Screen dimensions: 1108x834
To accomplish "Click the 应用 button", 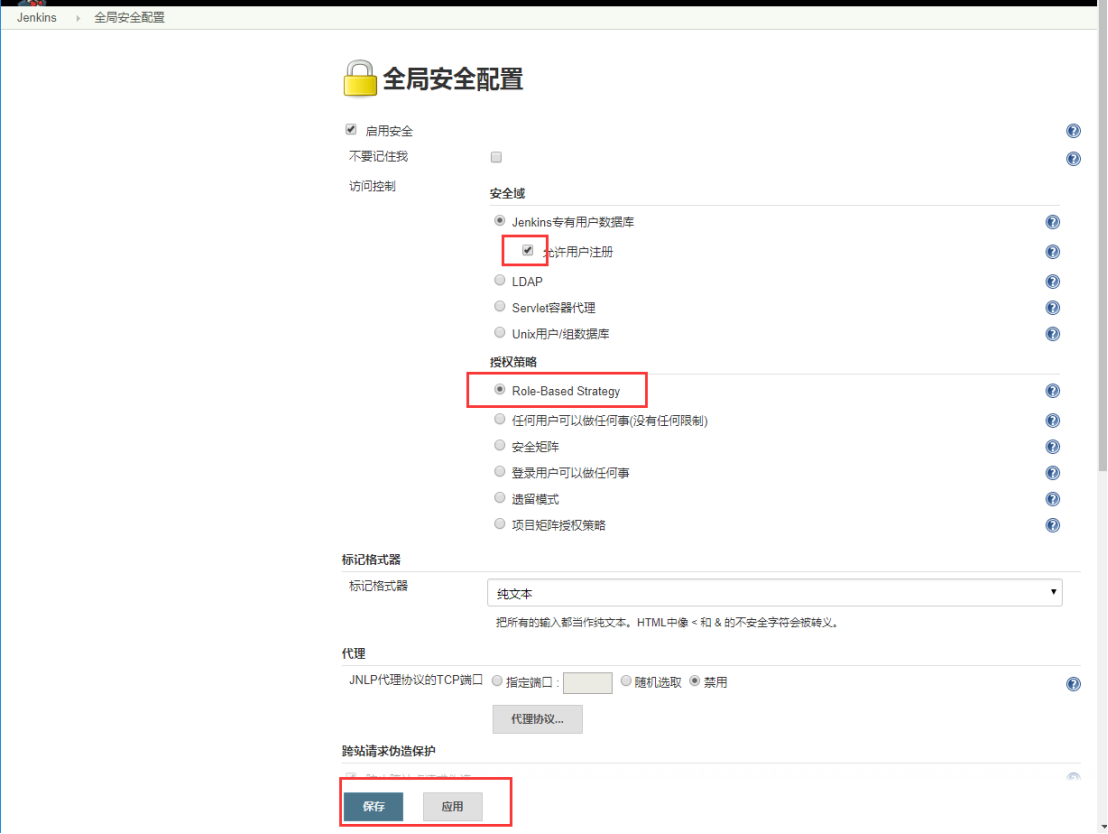I will 452,806.
